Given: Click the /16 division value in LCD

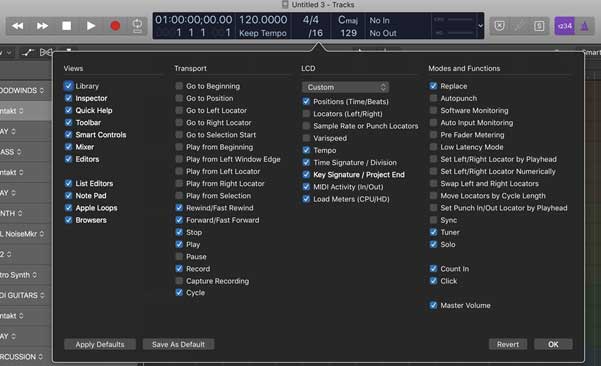Looking at the screenshot, I should (x=315, y=33).
